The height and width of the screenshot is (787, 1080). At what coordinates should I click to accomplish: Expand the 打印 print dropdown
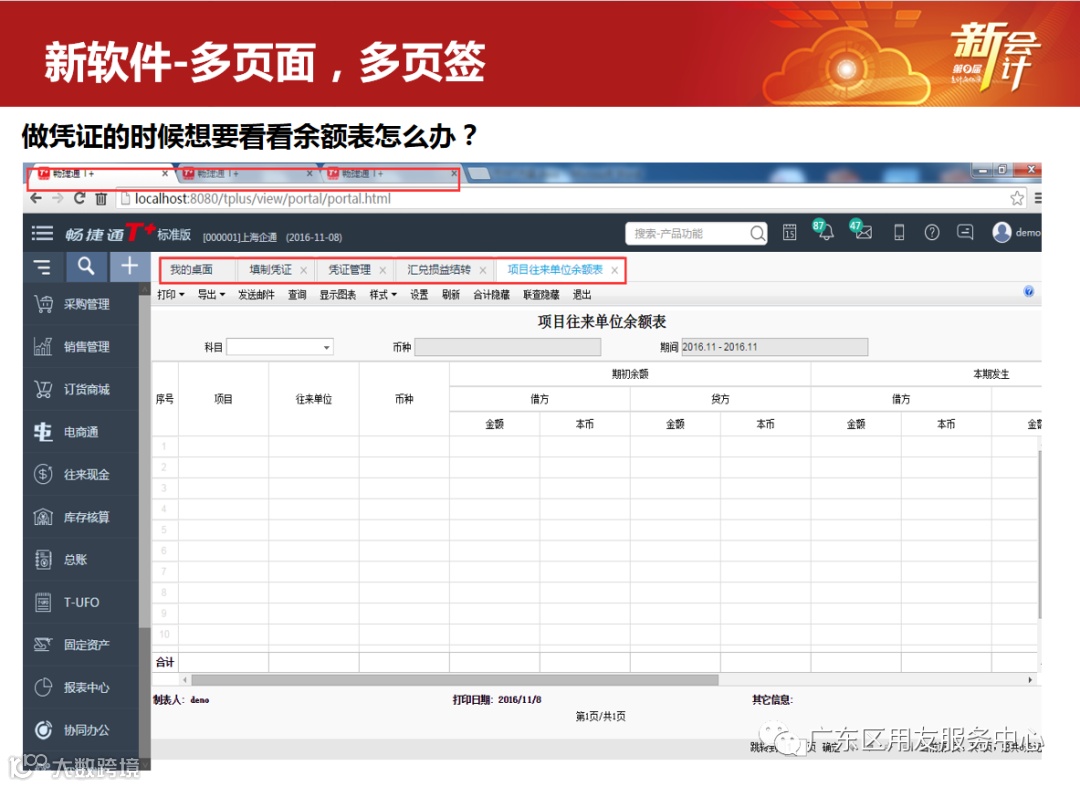(170, 295)
